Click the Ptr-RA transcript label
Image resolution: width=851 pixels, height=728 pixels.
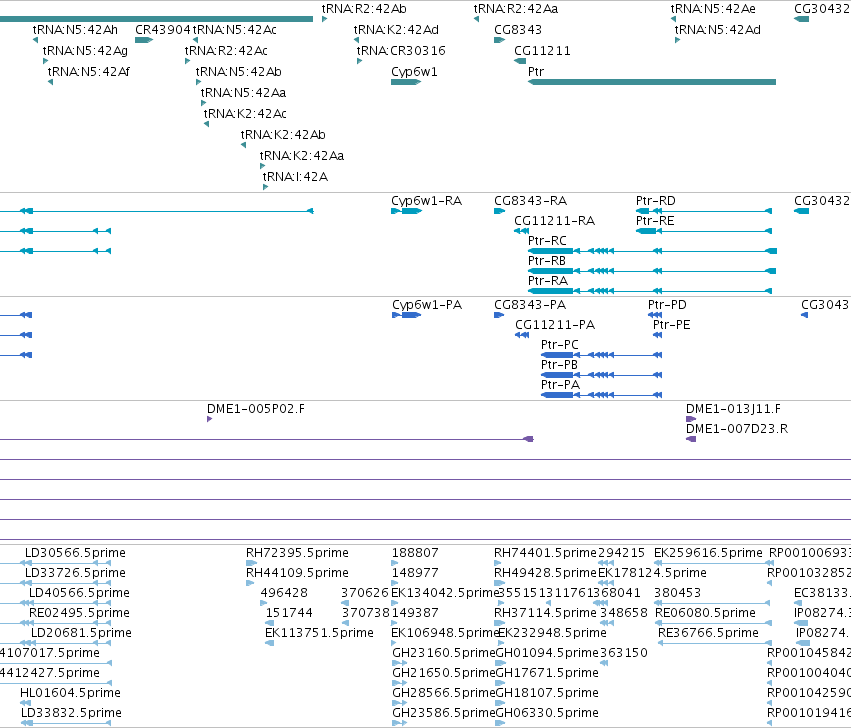[548, 281]
